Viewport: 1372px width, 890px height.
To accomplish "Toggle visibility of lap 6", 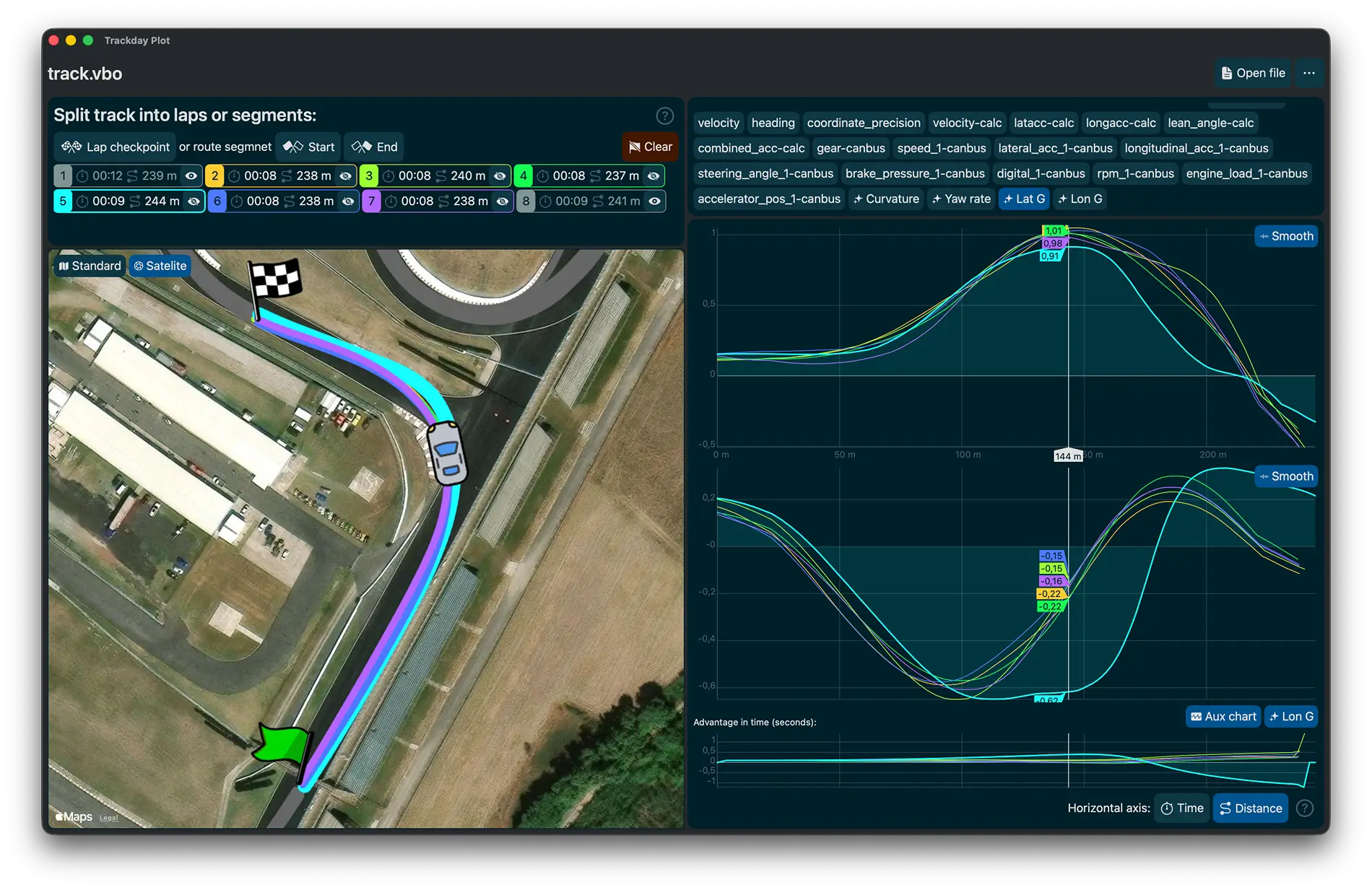I will pyautogui.click(x=348, y=201).
